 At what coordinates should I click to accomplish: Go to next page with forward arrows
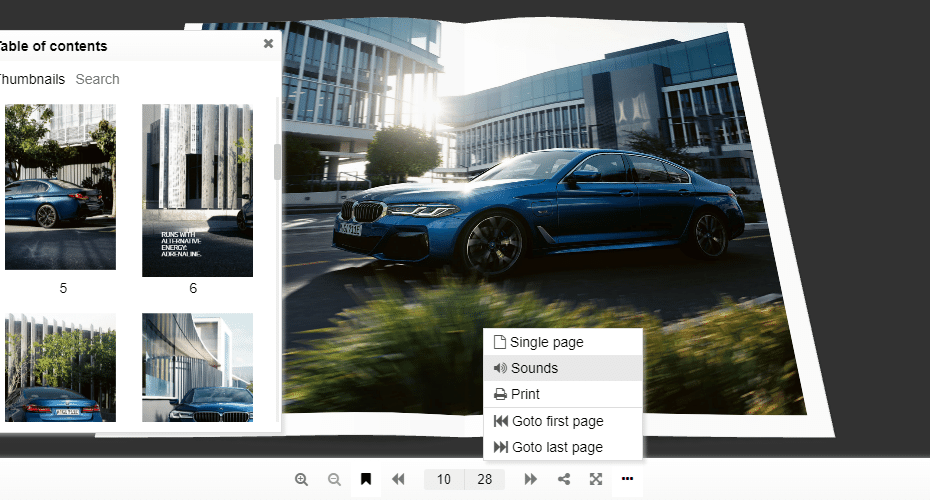coord(531,479)
